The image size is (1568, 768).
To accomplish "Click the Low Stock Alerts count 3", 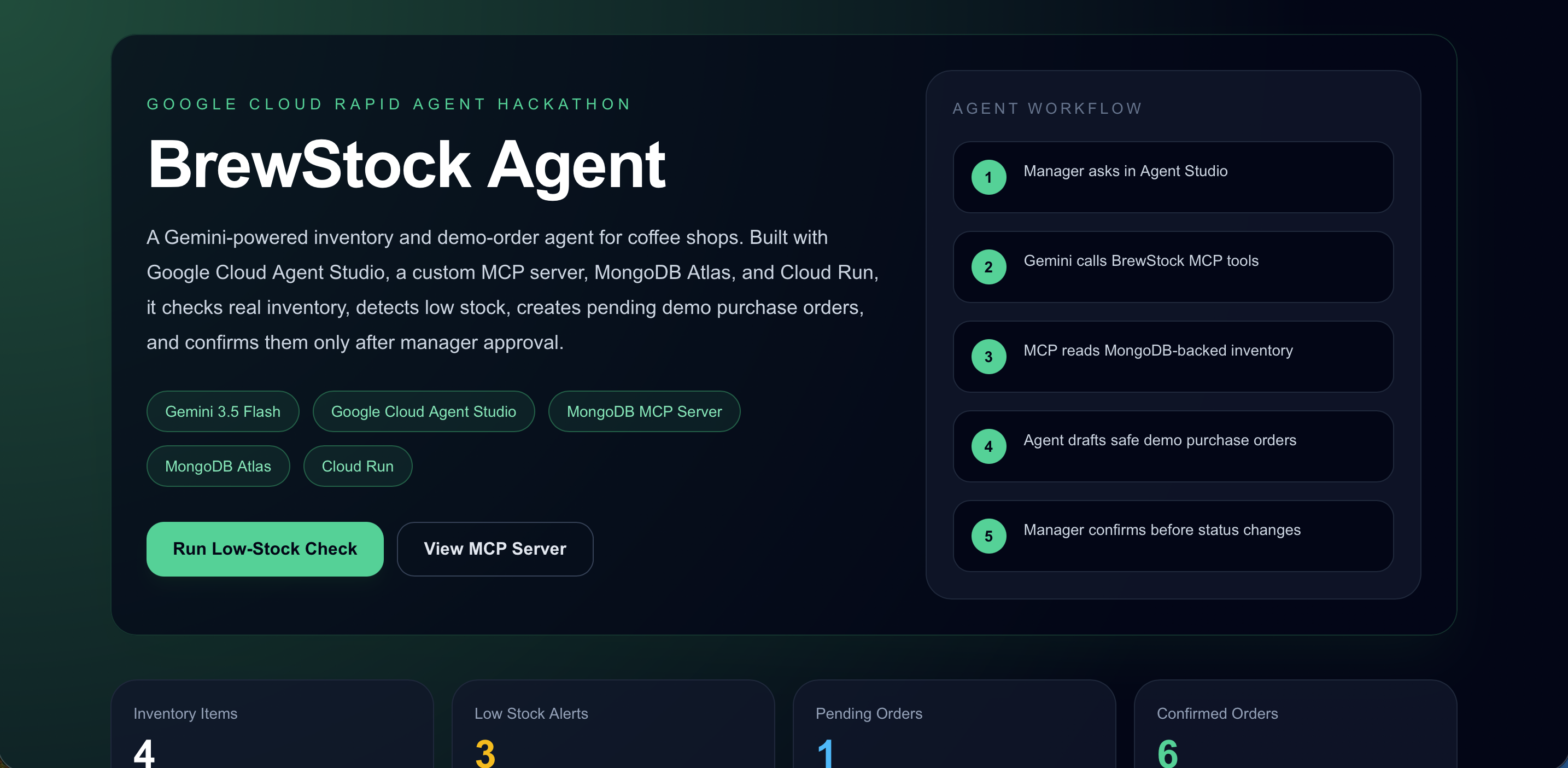I will pos(485,753).
